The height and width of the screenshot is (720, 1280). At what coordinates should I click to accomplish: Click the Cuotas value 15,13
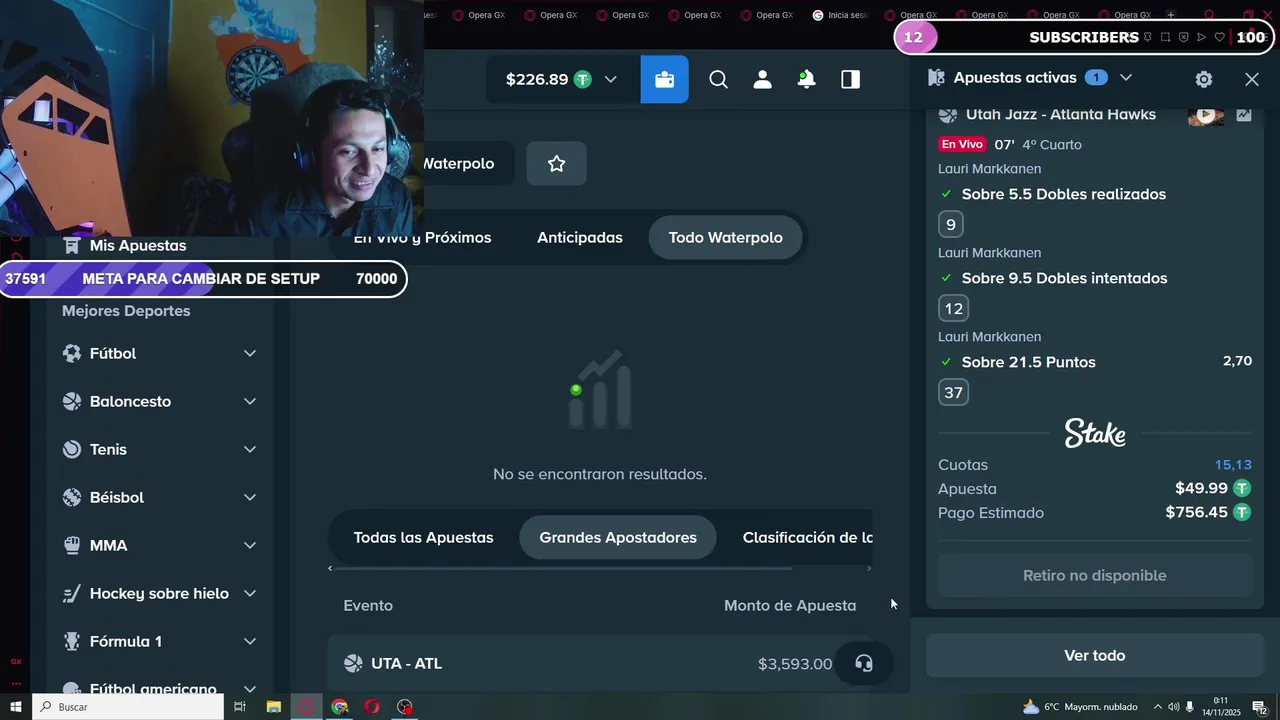[x=1233, y=465]
